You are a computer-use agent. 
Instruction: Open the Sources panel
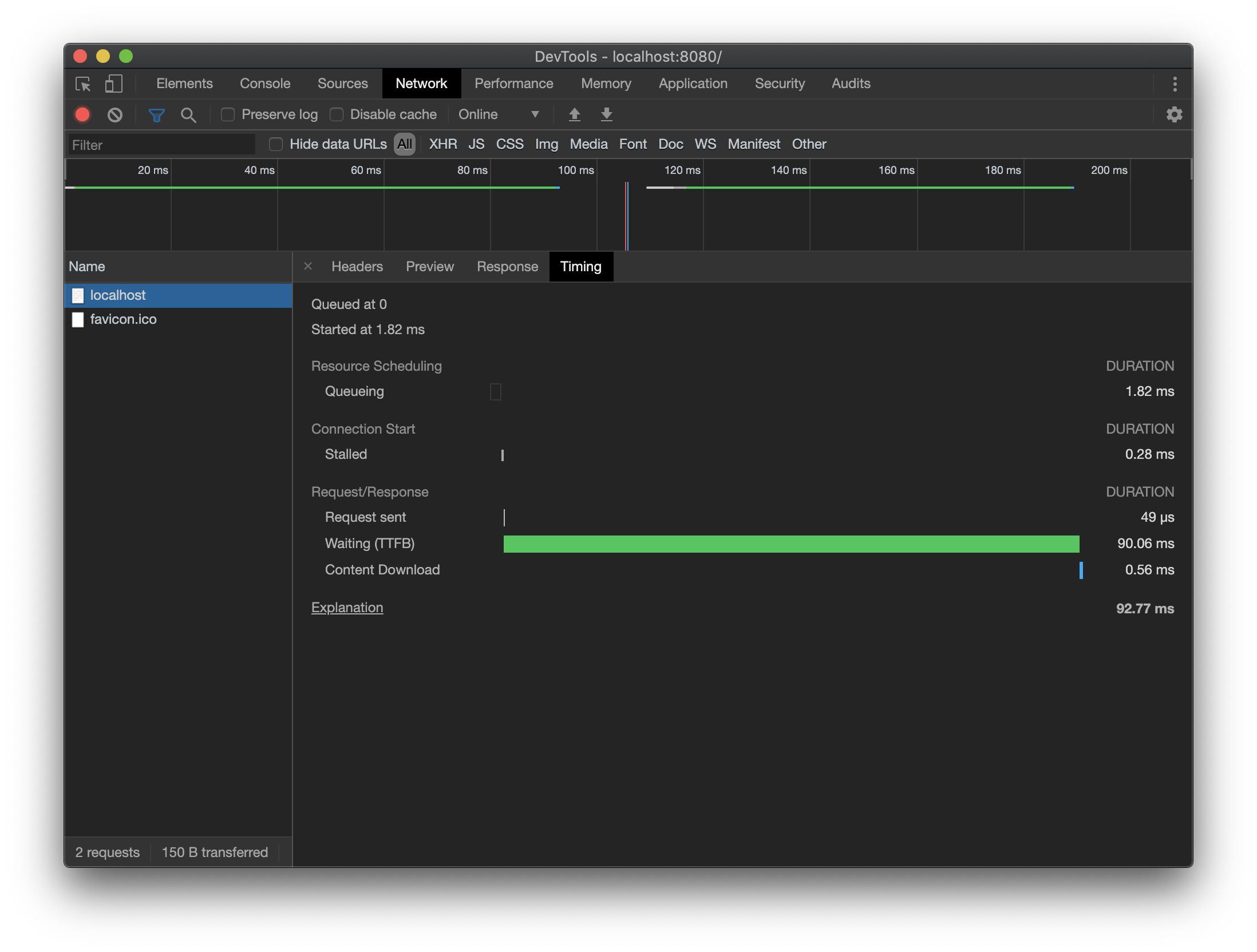pyautogui.click(x=342, y=84)
